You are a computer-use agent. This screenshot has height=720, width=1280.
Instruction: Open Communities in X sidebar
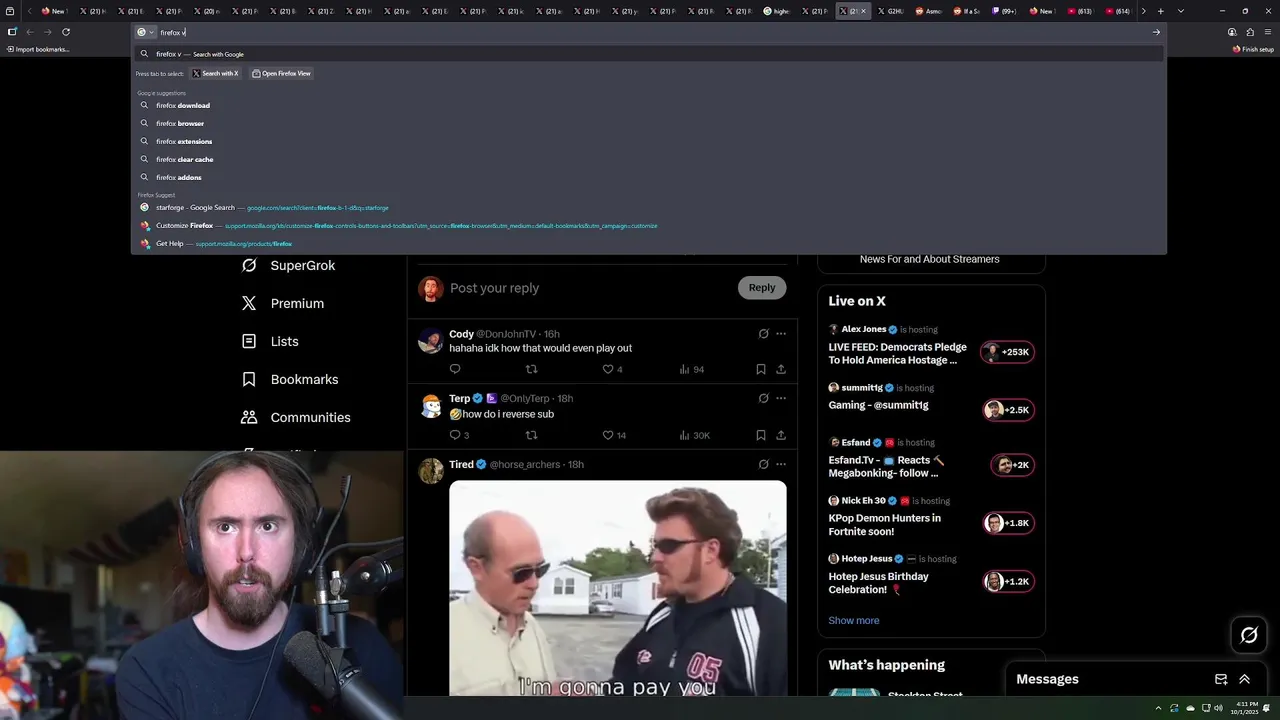(296, 417)
